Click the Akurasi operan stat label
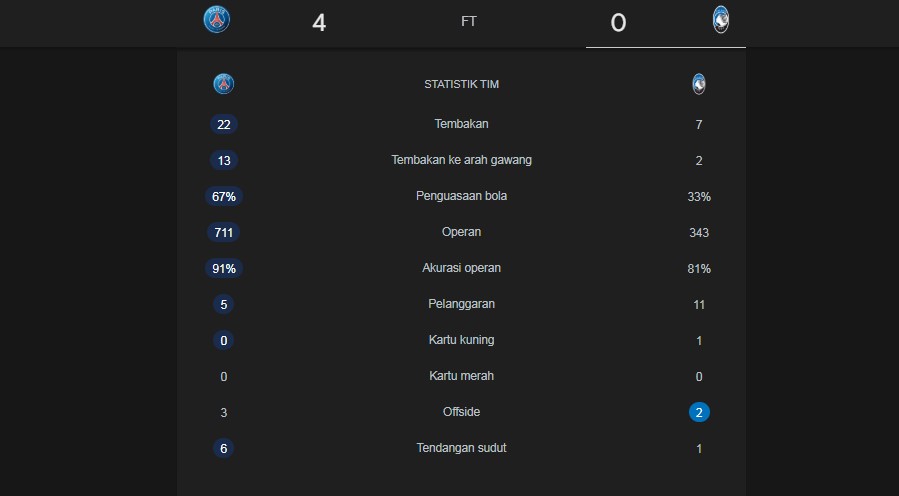Screen dimensions: 899x496 point(462,268)
